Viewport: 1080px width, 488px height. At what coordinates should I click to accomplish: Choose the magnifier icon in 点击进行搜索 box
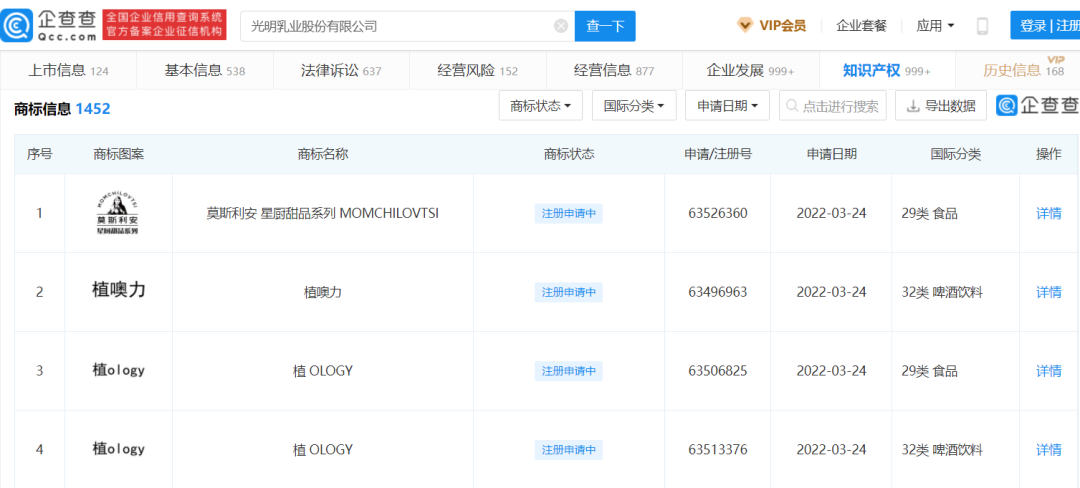point(792,106)
